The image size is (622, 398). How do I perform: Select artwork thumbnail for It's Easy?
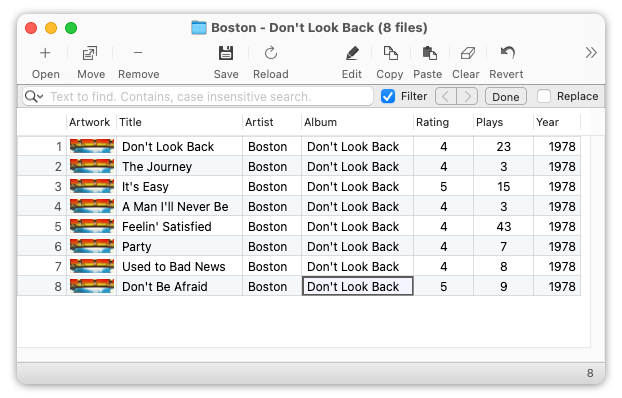92,186
